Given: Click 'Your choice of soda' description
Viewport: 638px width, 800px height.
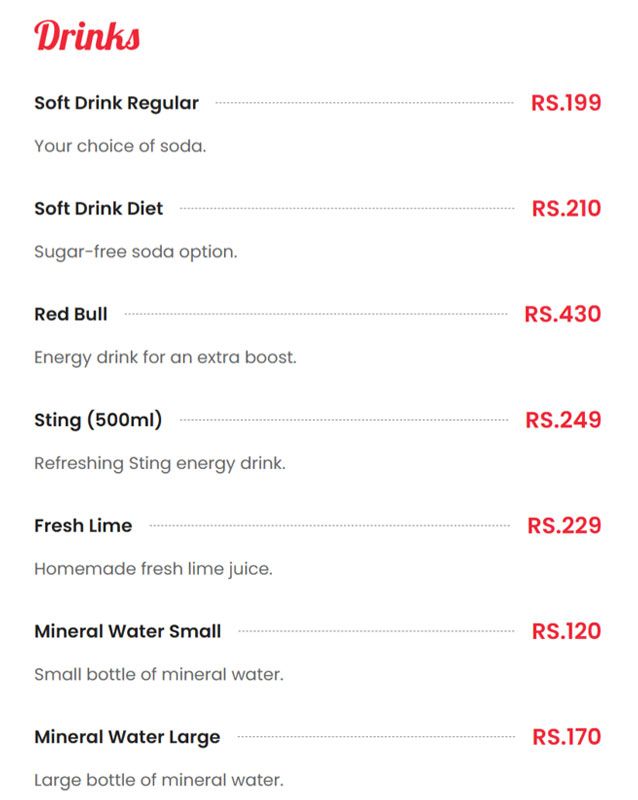Looking at the screenshot, I should pos(120,146).
